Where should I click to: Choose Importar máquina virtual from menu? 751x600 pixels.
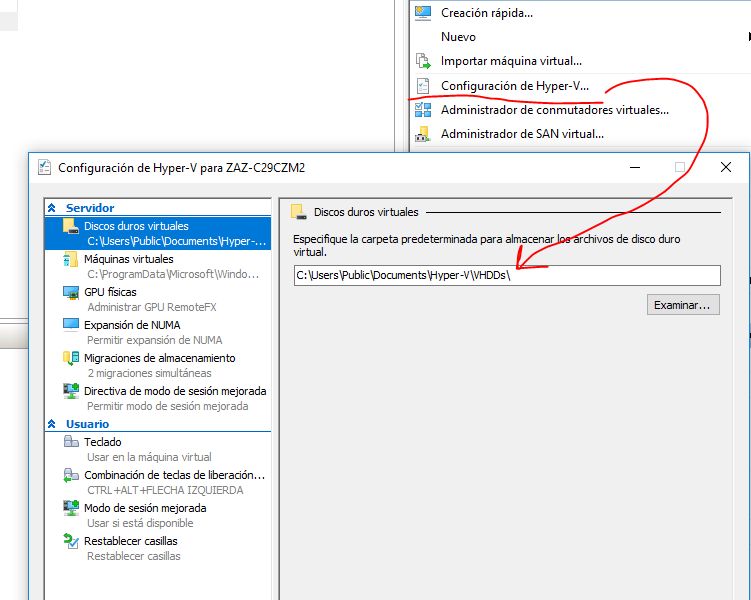(511, 61)
